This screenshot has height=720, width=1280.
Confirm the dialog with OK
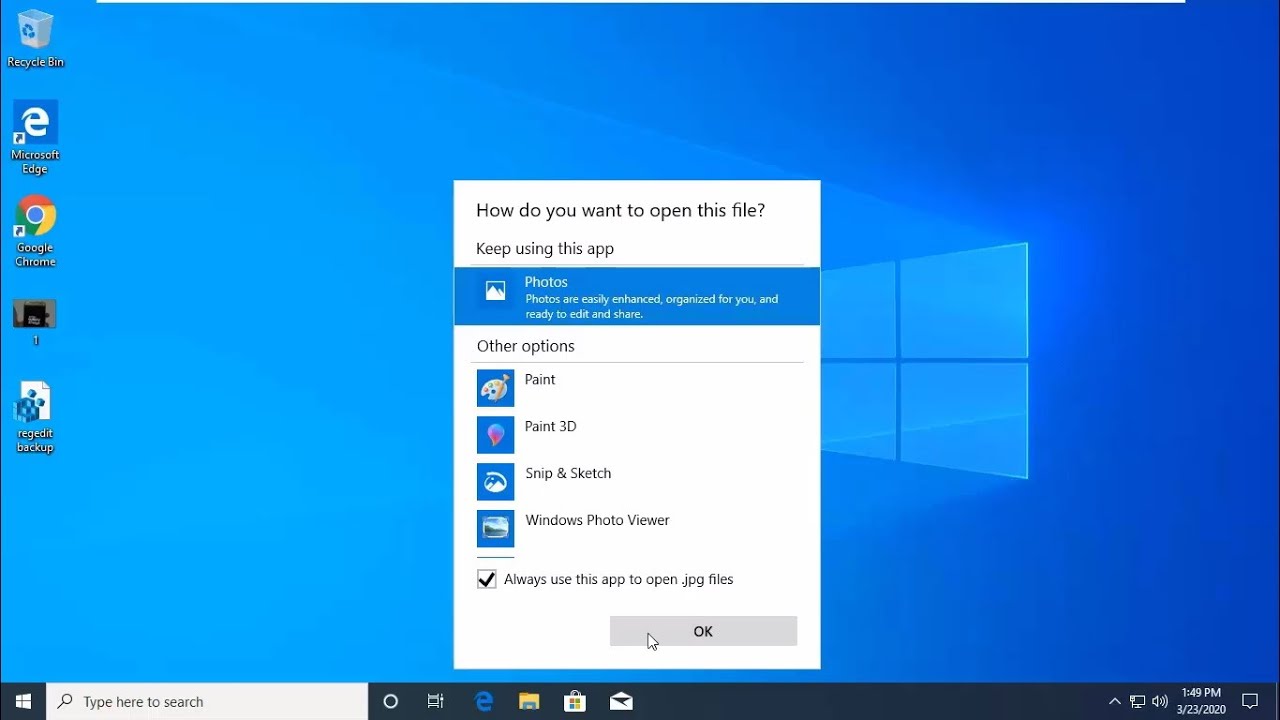[x=703, y=631]
